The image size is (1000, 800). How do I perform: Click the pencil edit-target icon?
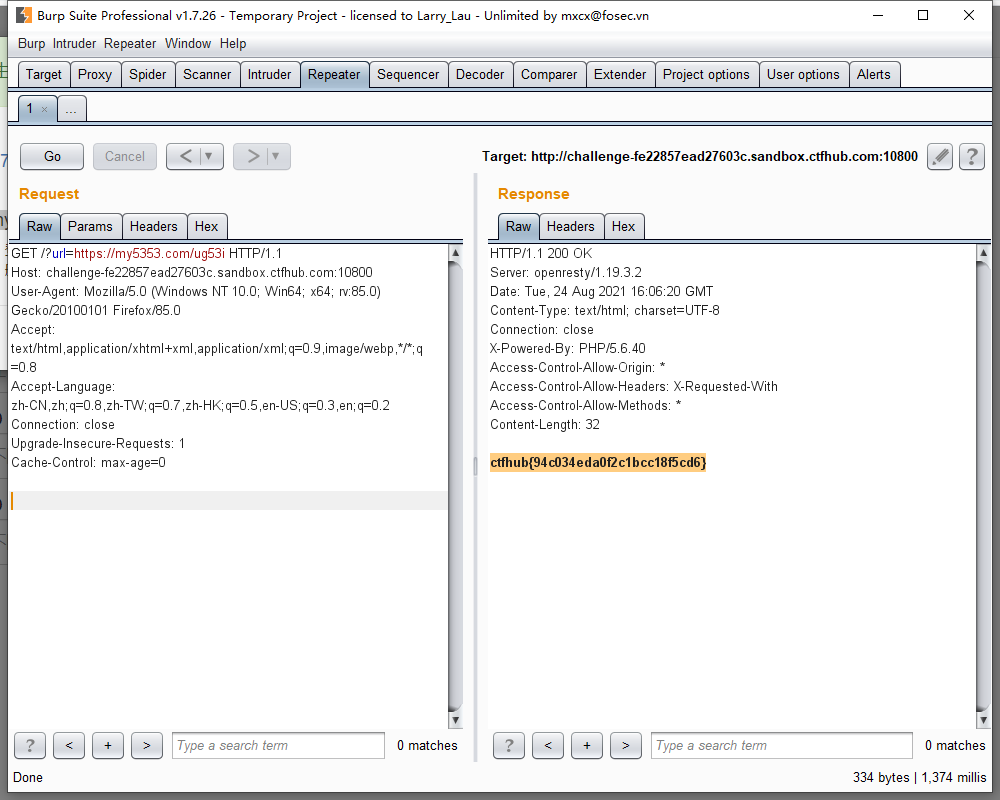[940, 156]
